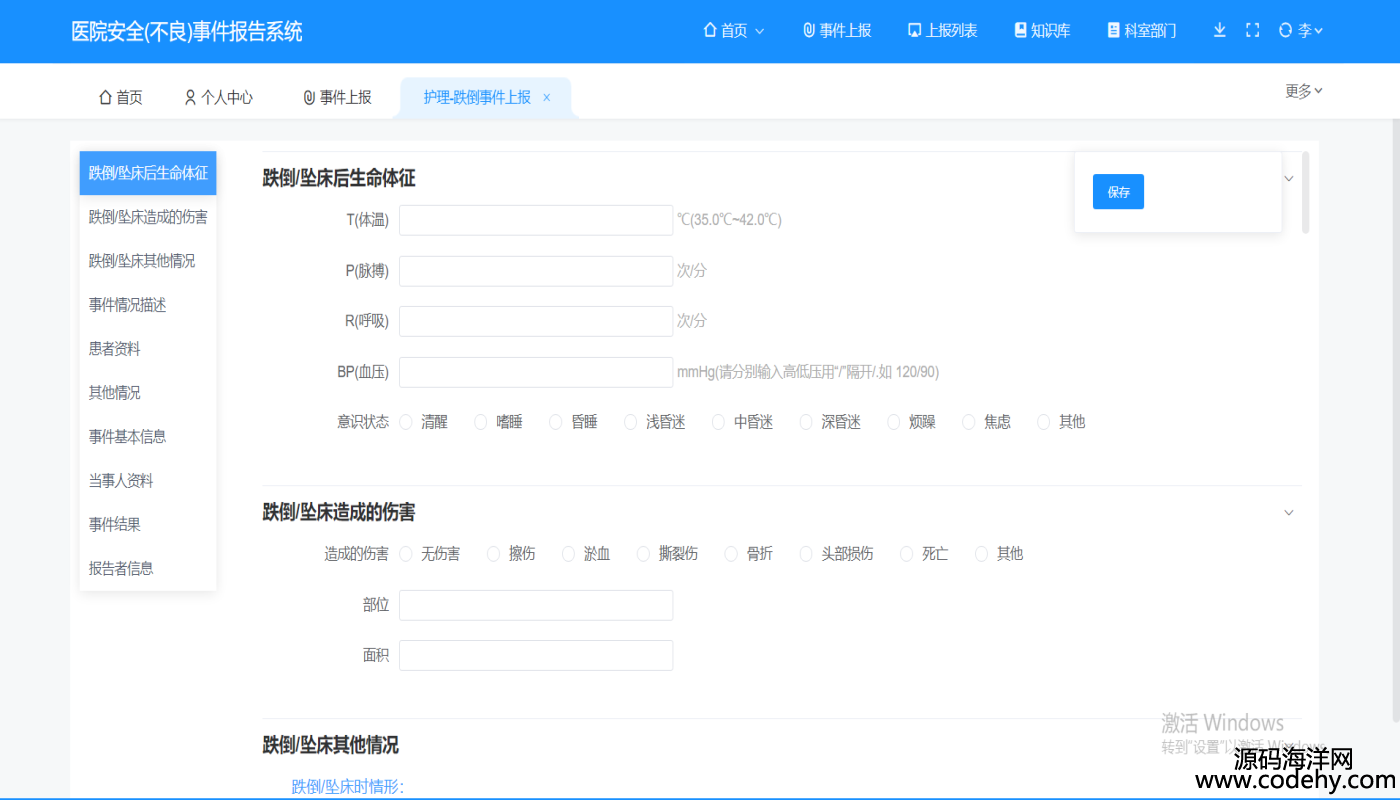Click the 个人中心 user icon tab
The height and width of the screenshot is (800, 1400).
pos(190,97)
